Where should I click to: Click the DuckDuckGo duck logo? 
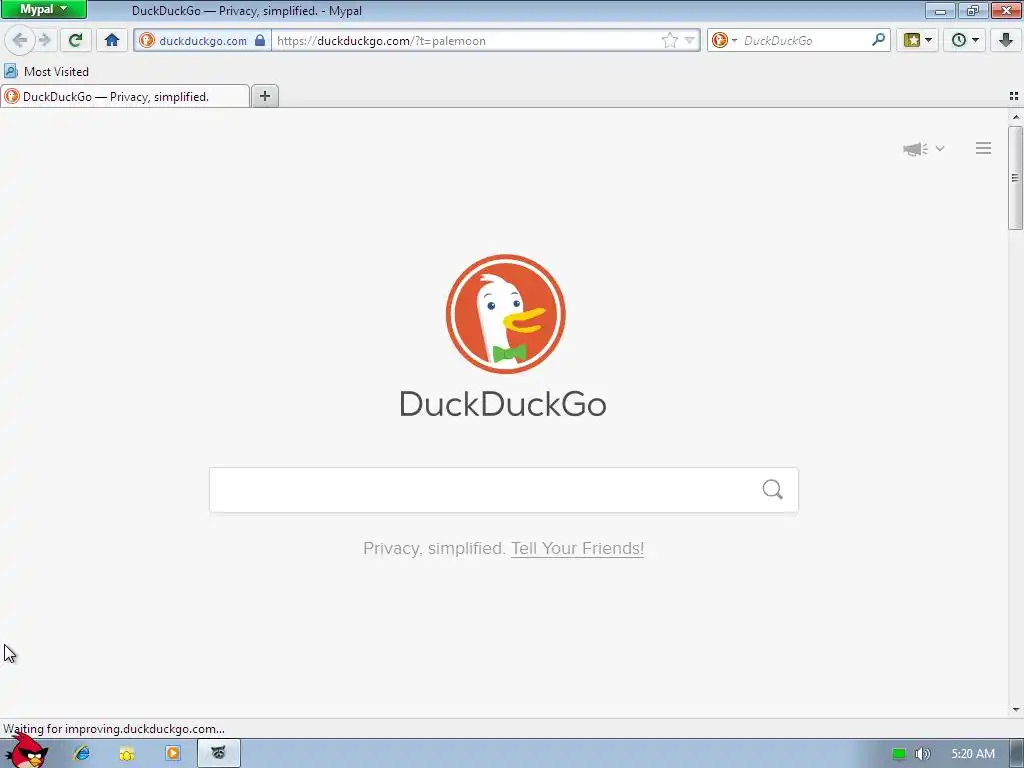[x=505, y=313]
